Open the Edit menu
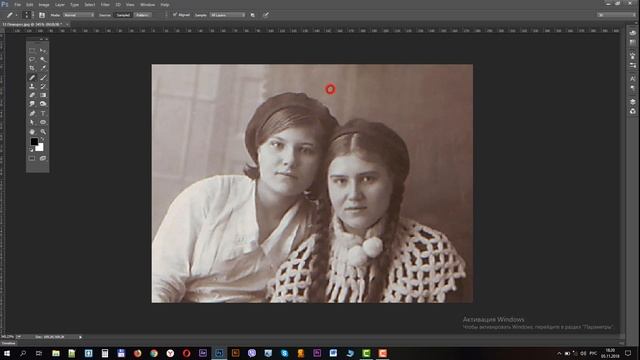 click(30, 4)
